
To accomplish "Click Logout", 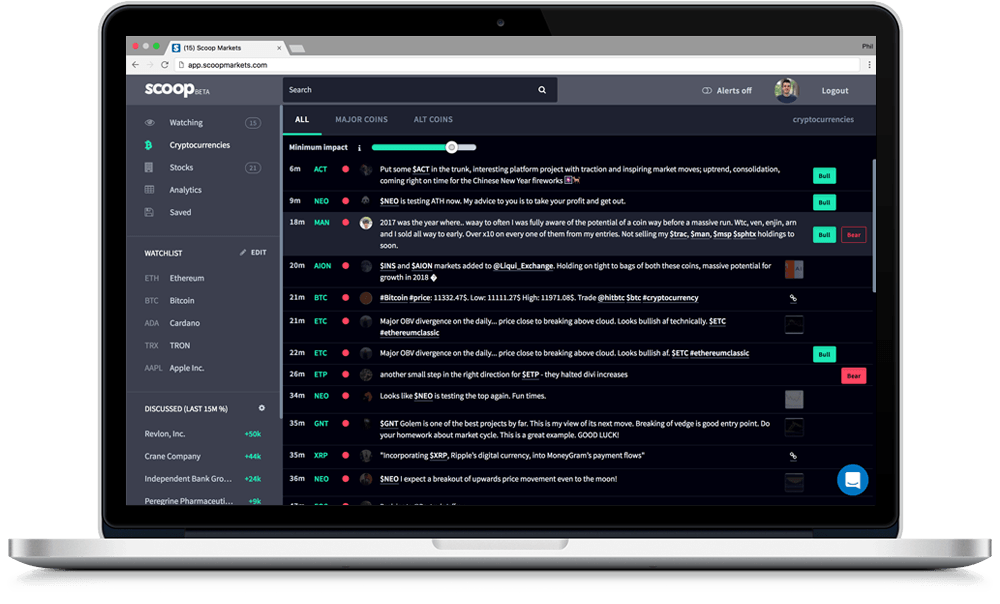I will point(835,91).
